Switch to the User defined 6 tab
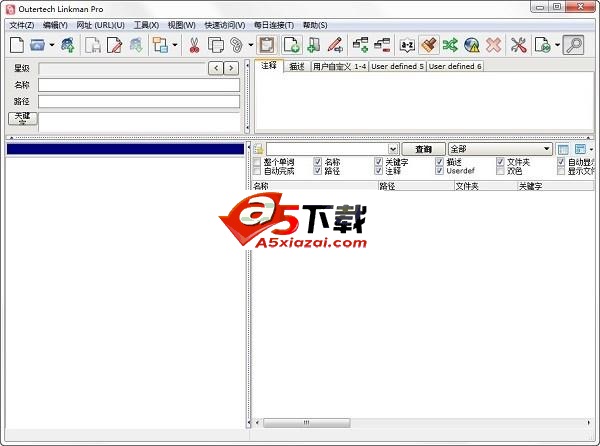The image size is (600, 446). [455, 67]
